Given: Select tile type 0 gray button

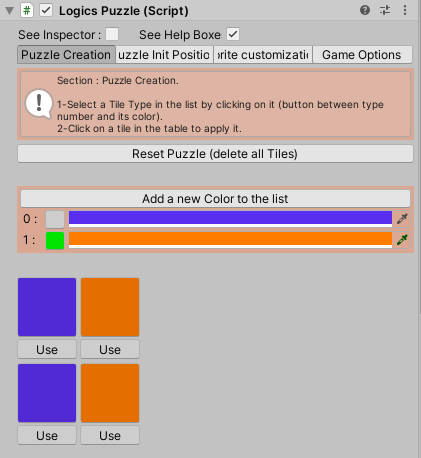Looking at the screenshot, I should click(x=55, y=219).
